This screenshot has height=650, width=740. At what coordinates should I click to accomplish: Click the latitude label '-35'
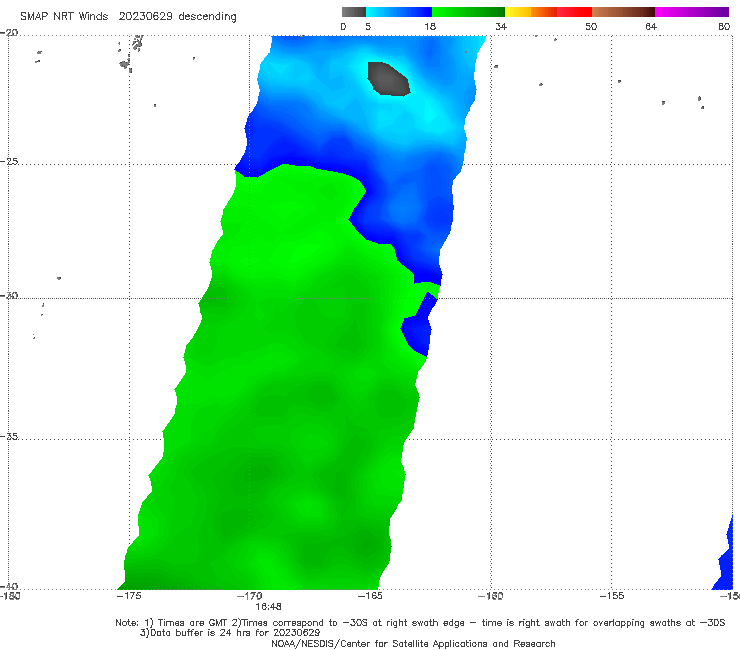pos(9,436)
